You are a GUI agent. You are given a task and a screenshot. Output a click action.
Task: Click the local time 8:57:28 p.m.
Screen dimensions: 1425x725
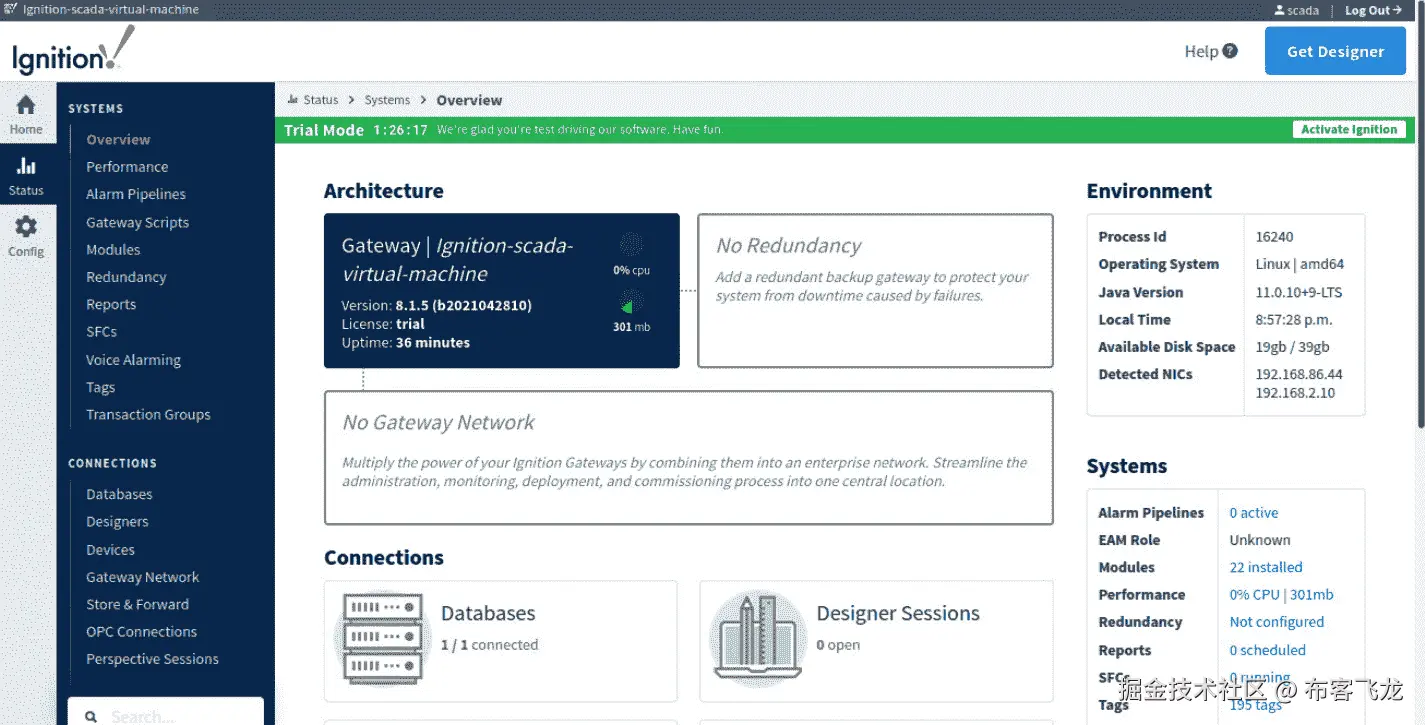click(1295, 319)
